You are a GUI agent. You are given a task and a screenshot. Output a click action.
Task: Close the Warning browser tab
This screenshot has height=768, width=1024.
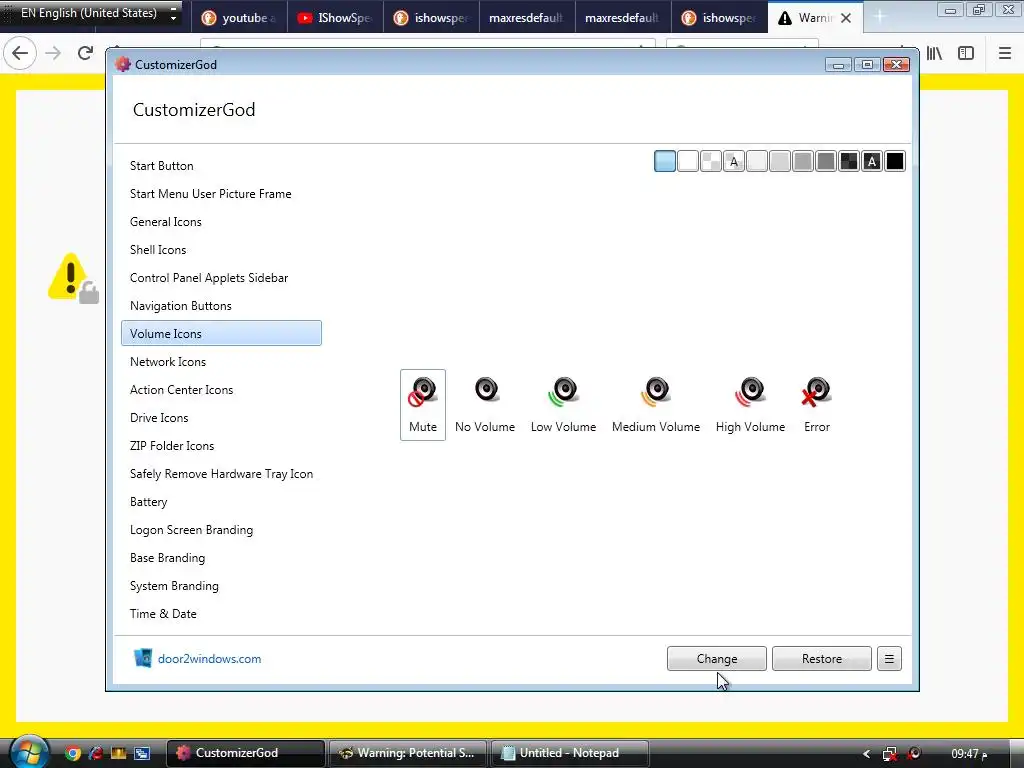846,18
